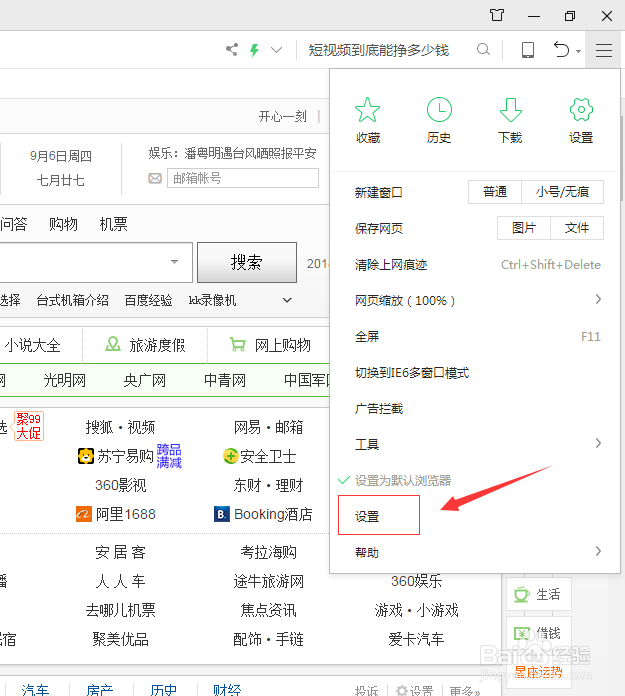The image size is (625, 696).
Task: Toggle 设置为默认浏览器 checked item
Action: pos(475,480)
